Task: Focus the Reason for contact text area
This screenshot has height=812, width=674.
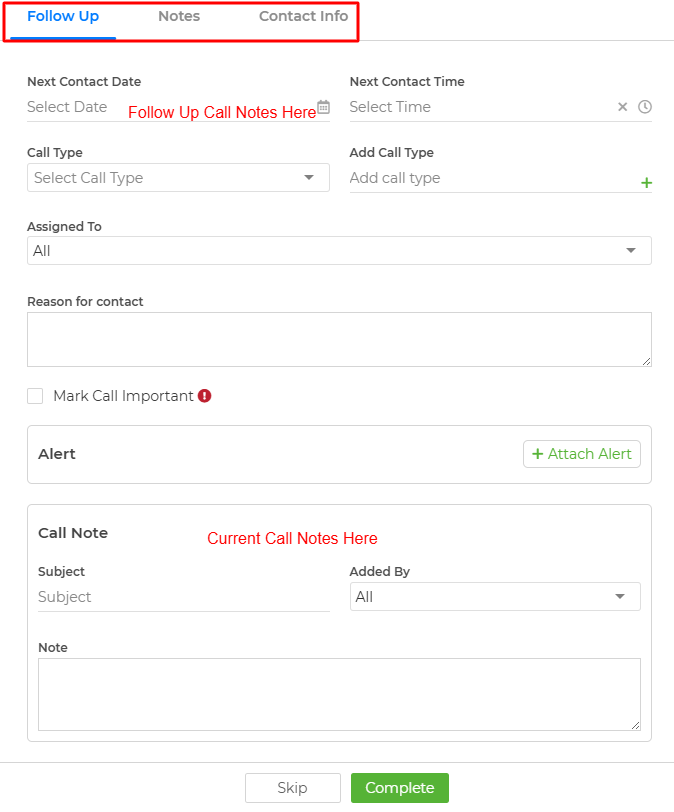Action: coord(339,339)
